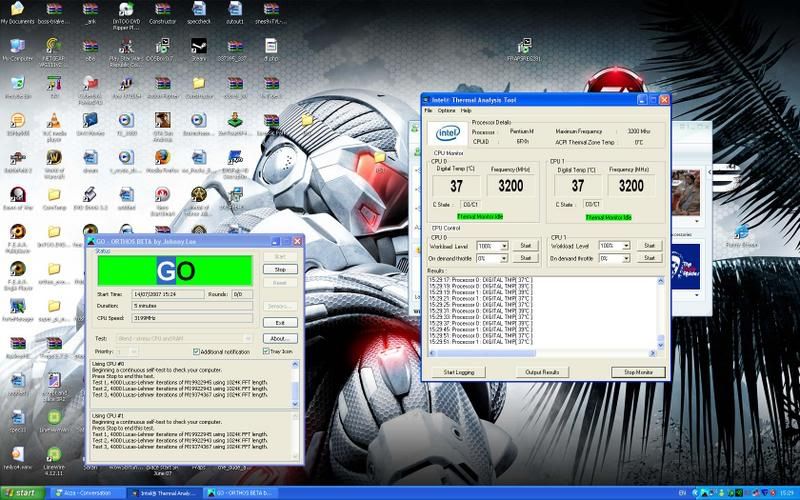Open the File menu in Thermal Analysis Tool

429,110
